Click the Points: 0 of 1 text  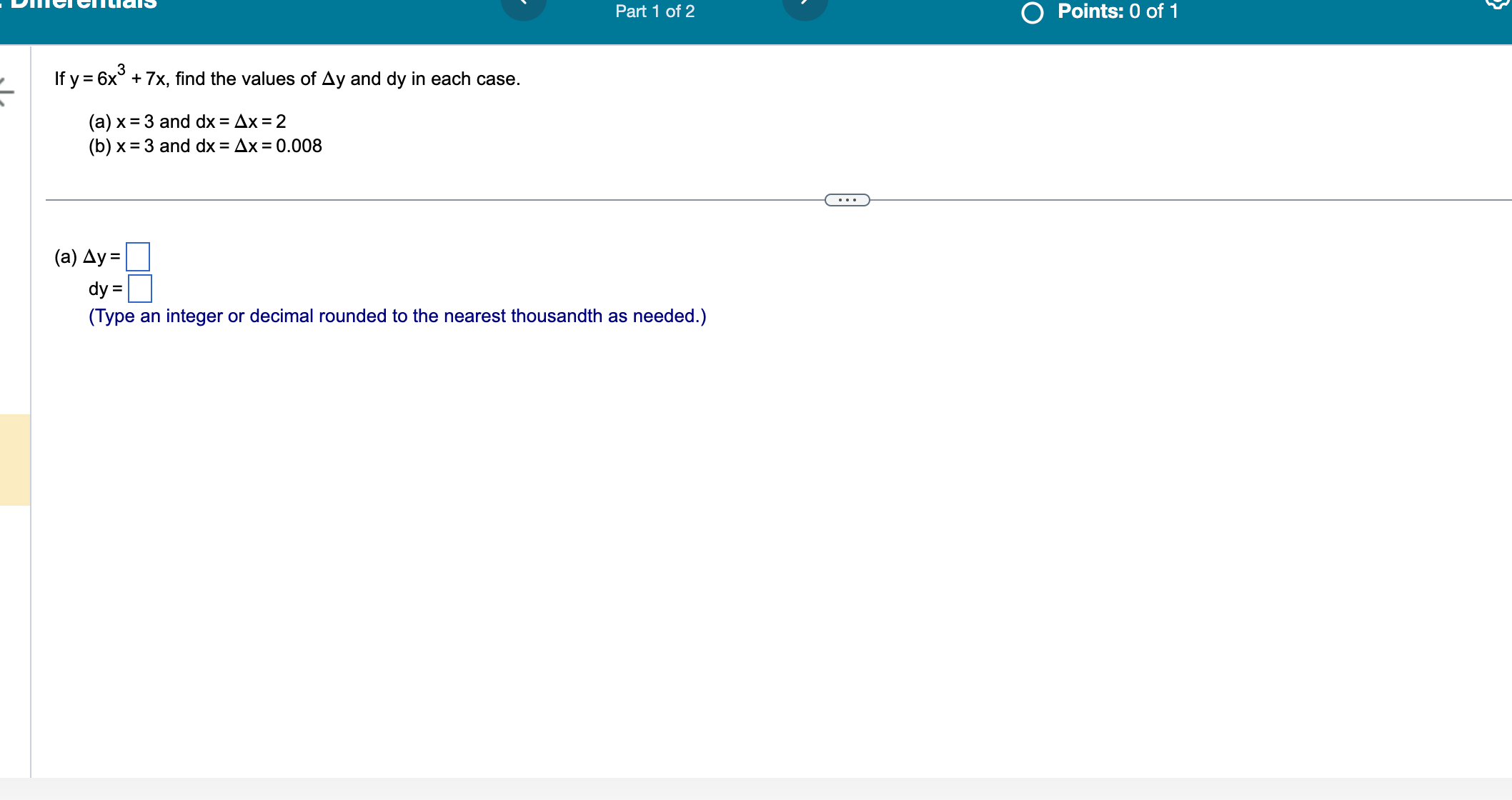1118,11
